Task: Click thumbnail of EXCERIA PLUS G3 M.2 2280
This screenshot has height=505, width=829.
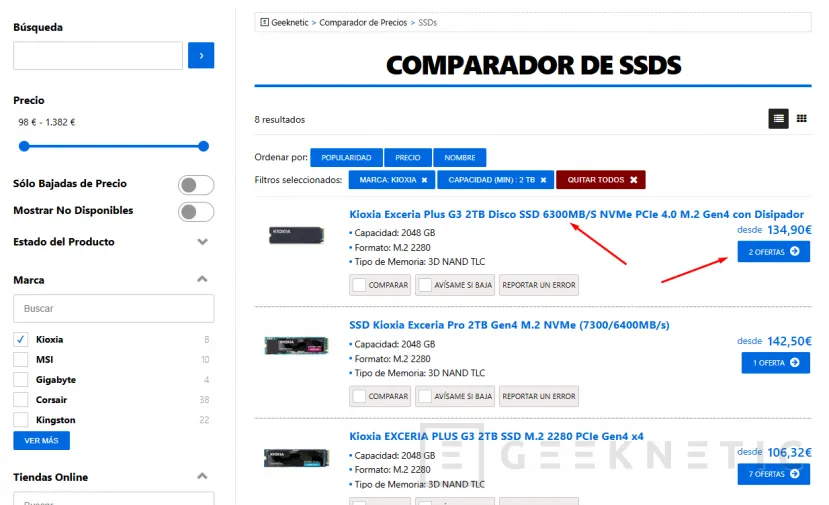Action: click(296, 457)
